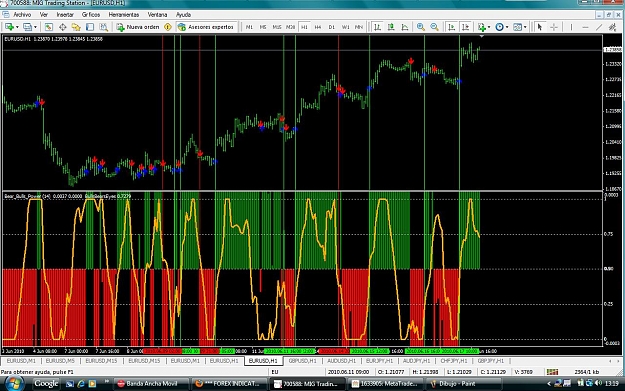Open the Ayuda menu
Image resolution: width=625 pixels, height=391 pixels.
coord(183,15)
